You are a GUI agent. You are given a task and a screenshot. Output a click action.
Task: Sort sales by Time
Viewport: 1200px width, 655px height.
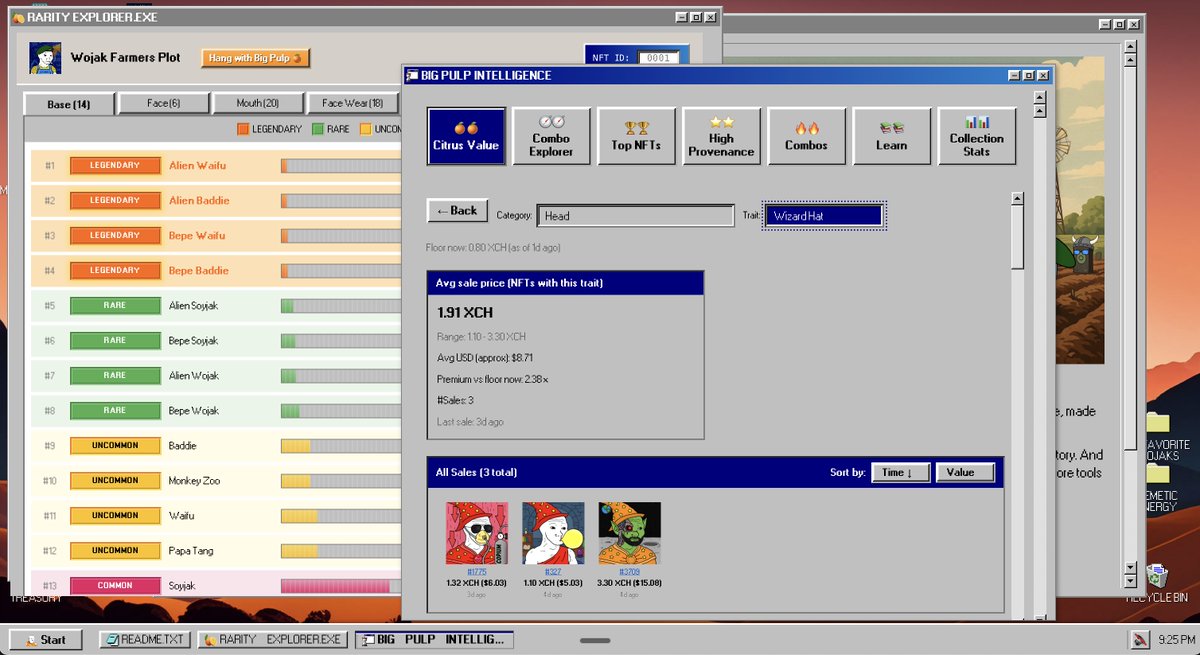pos(900,472)
